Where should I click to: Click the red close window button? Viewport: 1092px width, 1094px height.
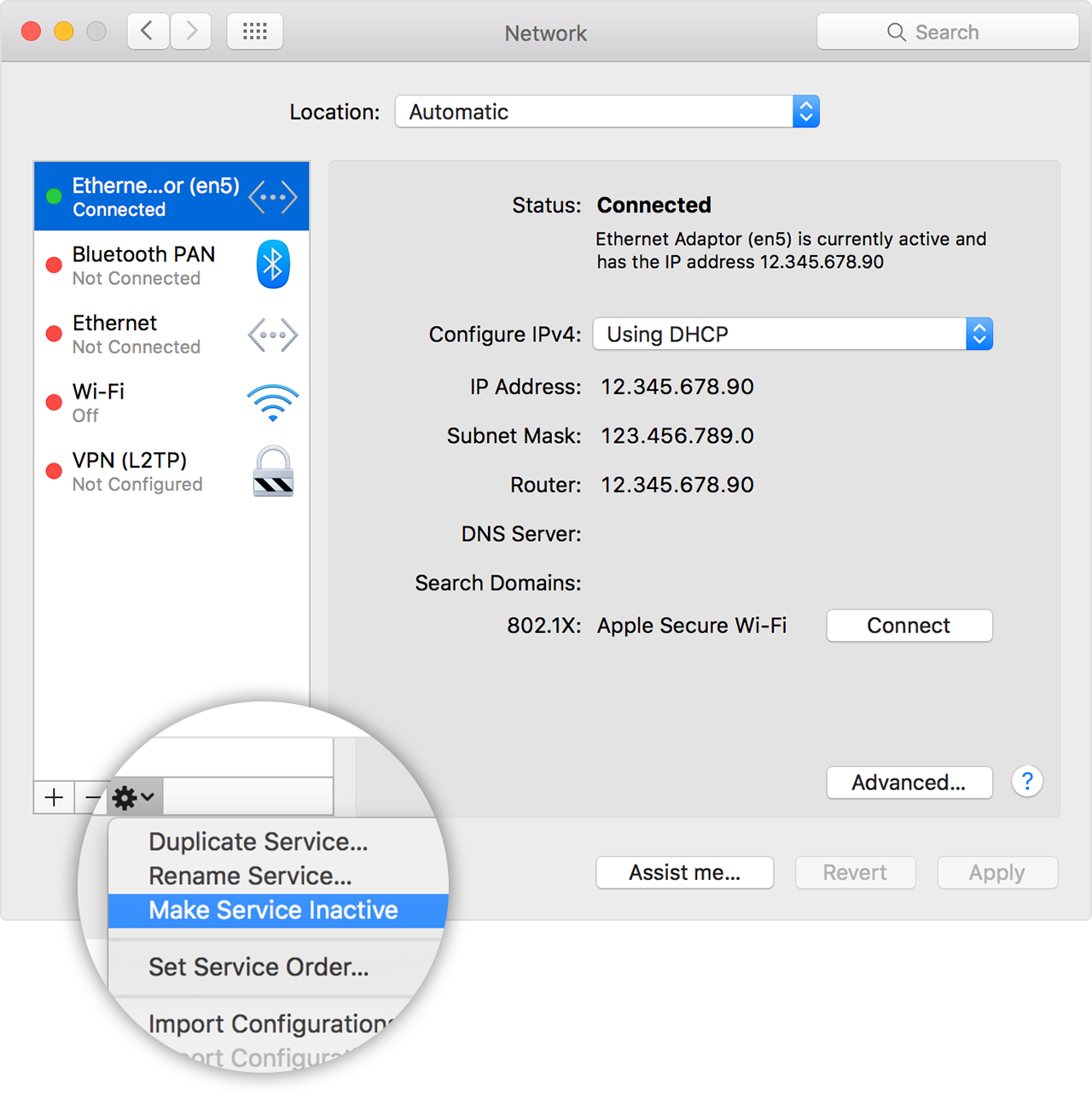pyautogui.click(x=32, y=32)
